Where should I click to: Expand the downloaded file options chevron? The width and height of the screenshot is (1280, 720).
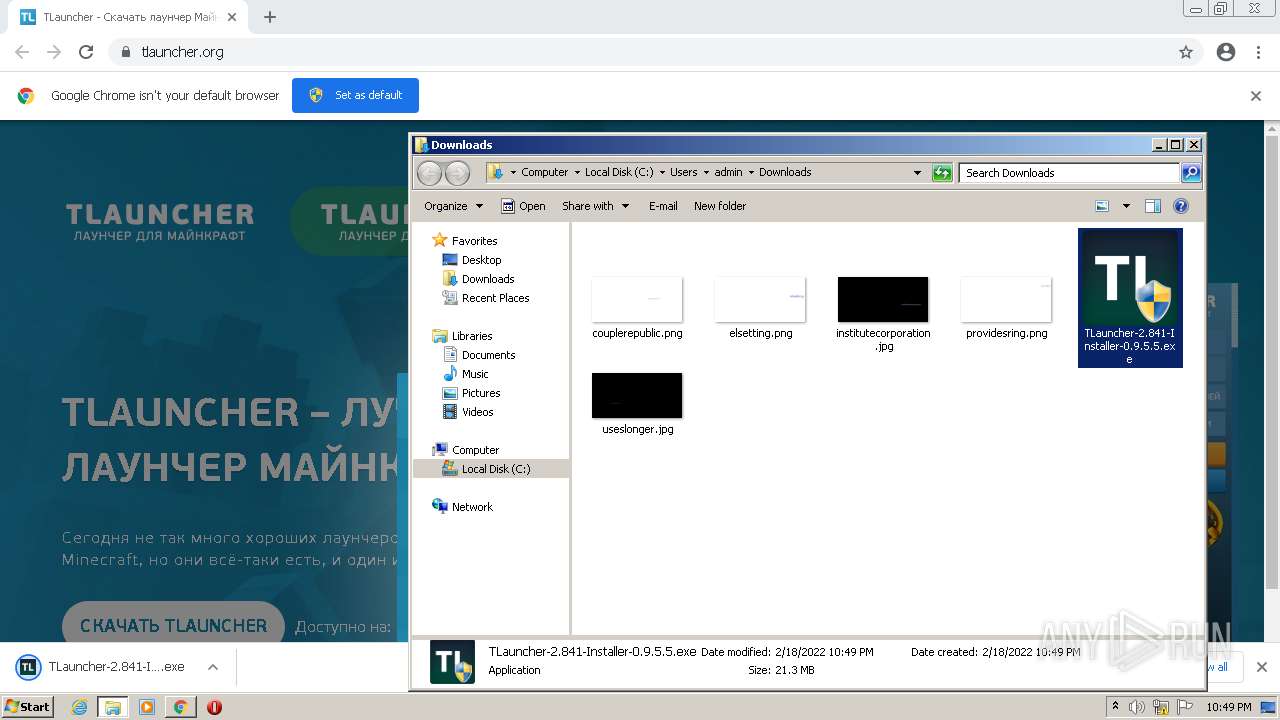point(213,667)
